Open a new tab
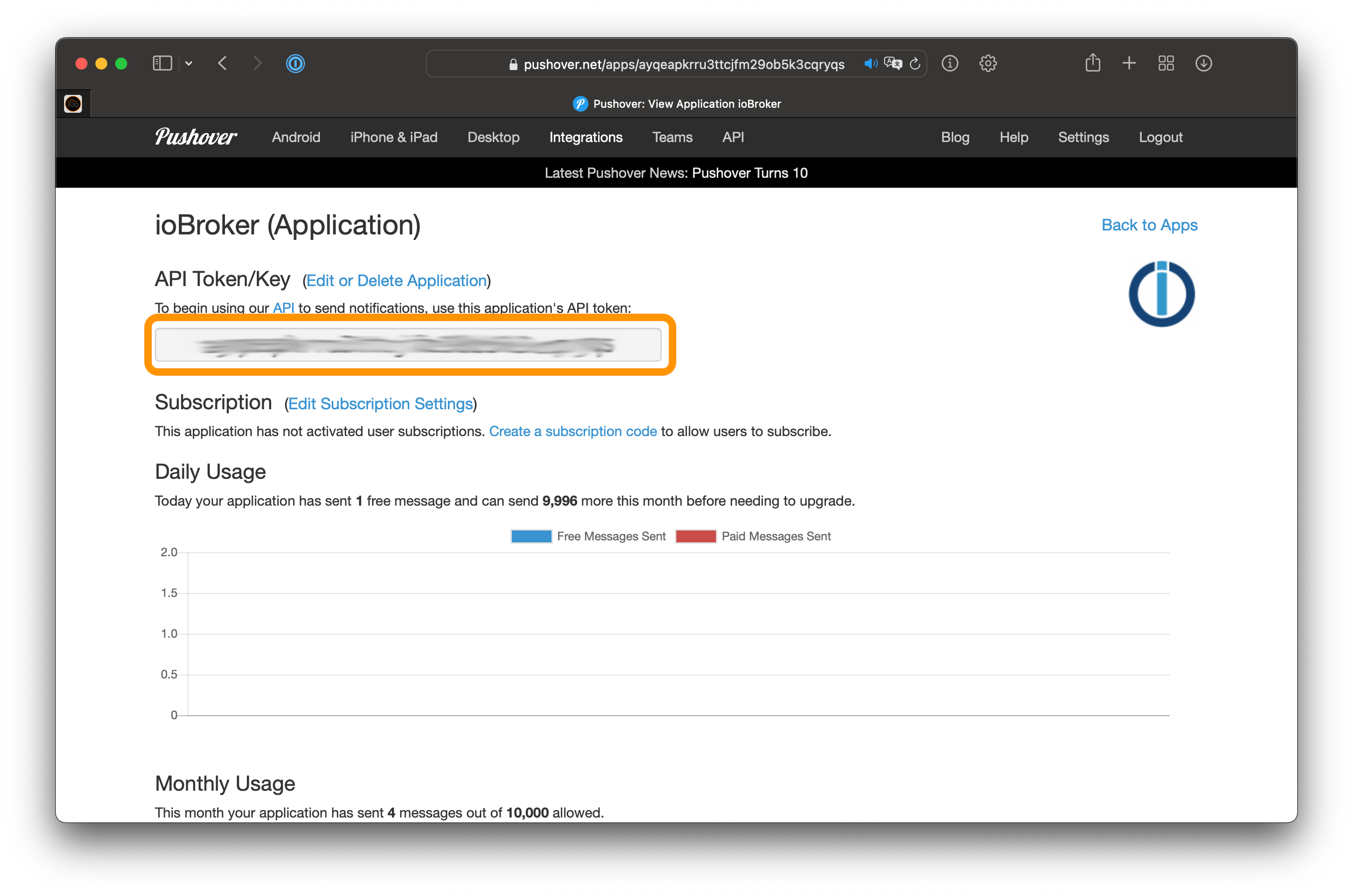Viewport: 1353px width, 896px height. (x=1129, y=64)
